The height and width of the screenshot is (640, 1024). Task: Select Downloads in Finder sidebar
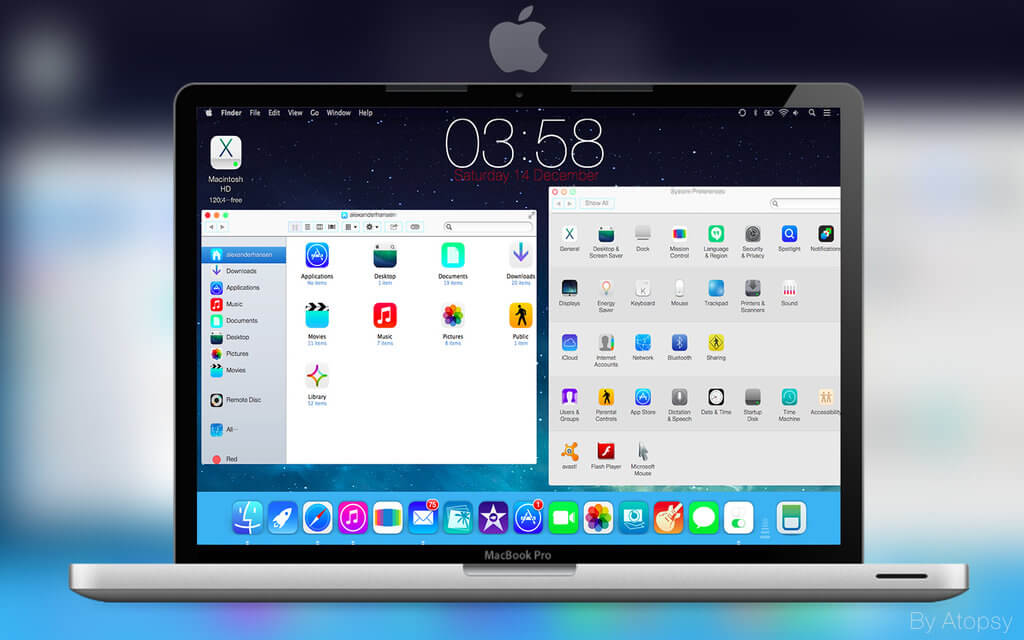244,270
